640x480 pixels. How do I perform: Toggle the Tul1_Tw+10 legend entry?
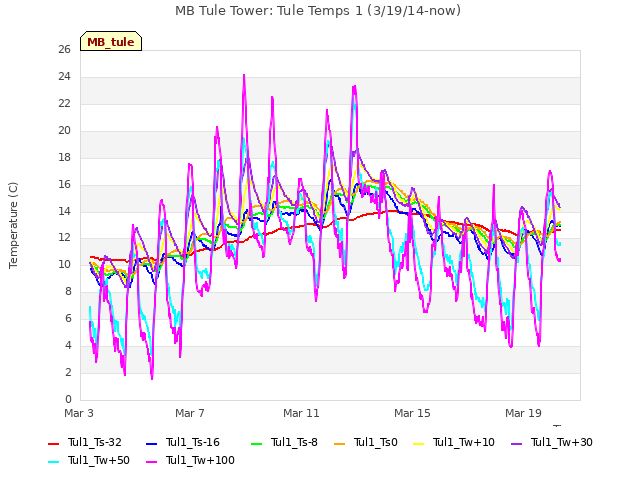454,442
